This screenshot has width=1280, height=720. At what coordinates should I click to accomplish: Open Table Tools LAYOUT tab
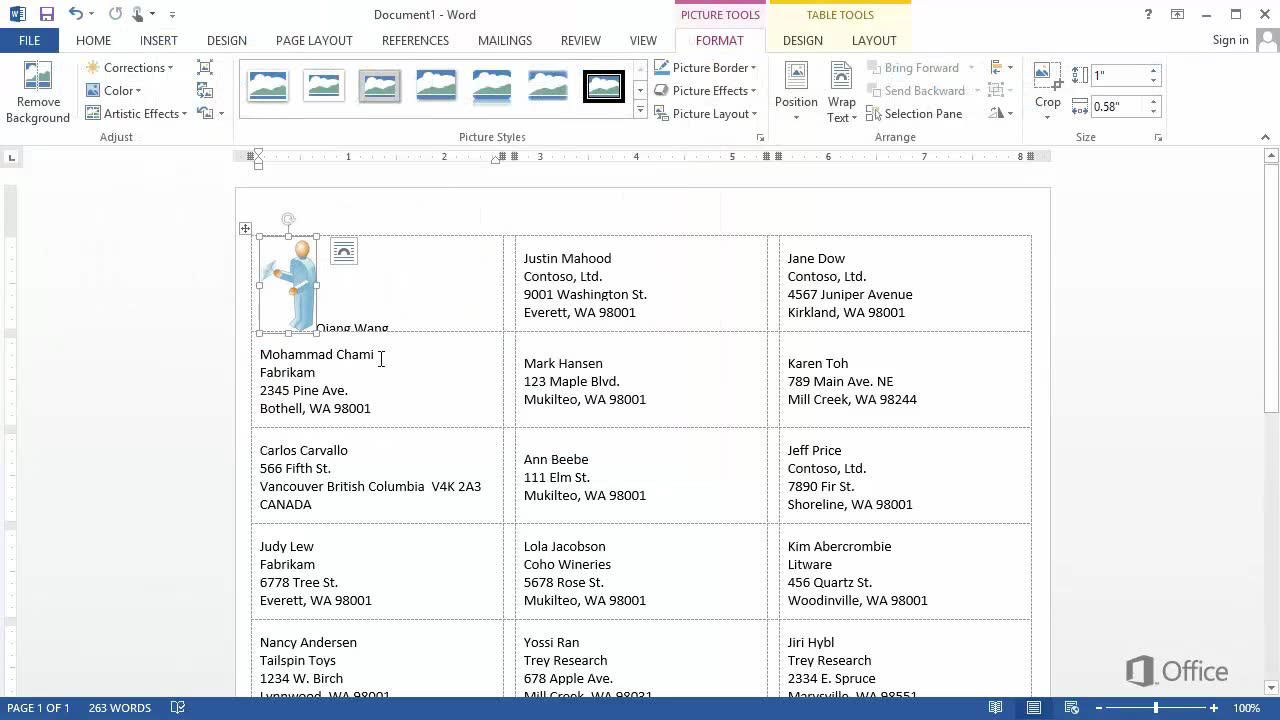(874, 40)
